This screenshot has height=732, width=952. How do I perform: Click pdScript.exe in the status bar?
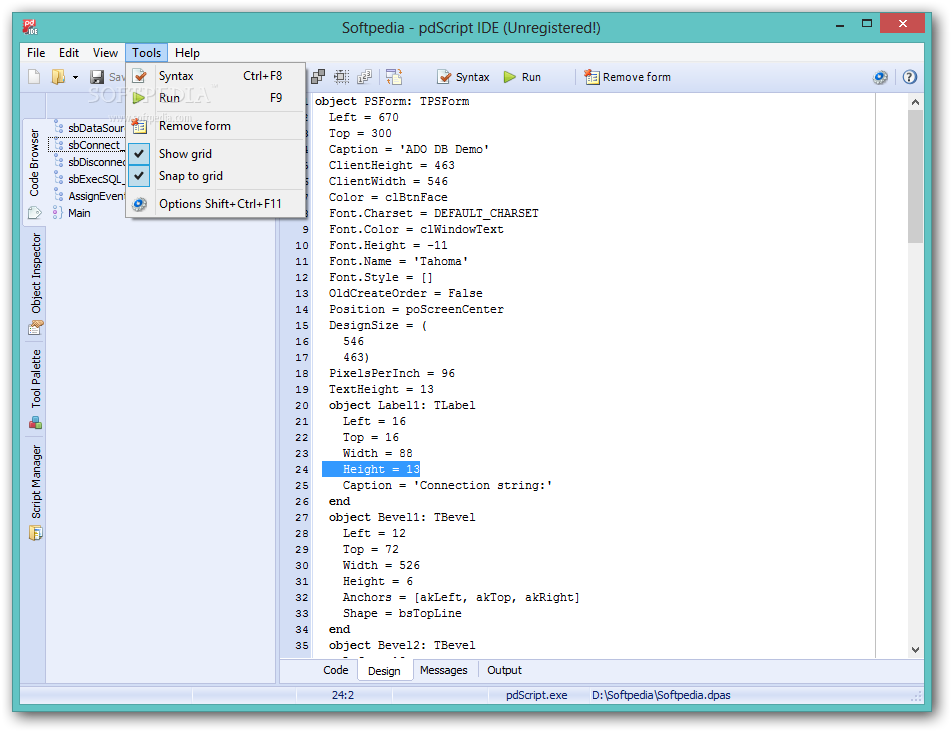[x=537, y=695]
